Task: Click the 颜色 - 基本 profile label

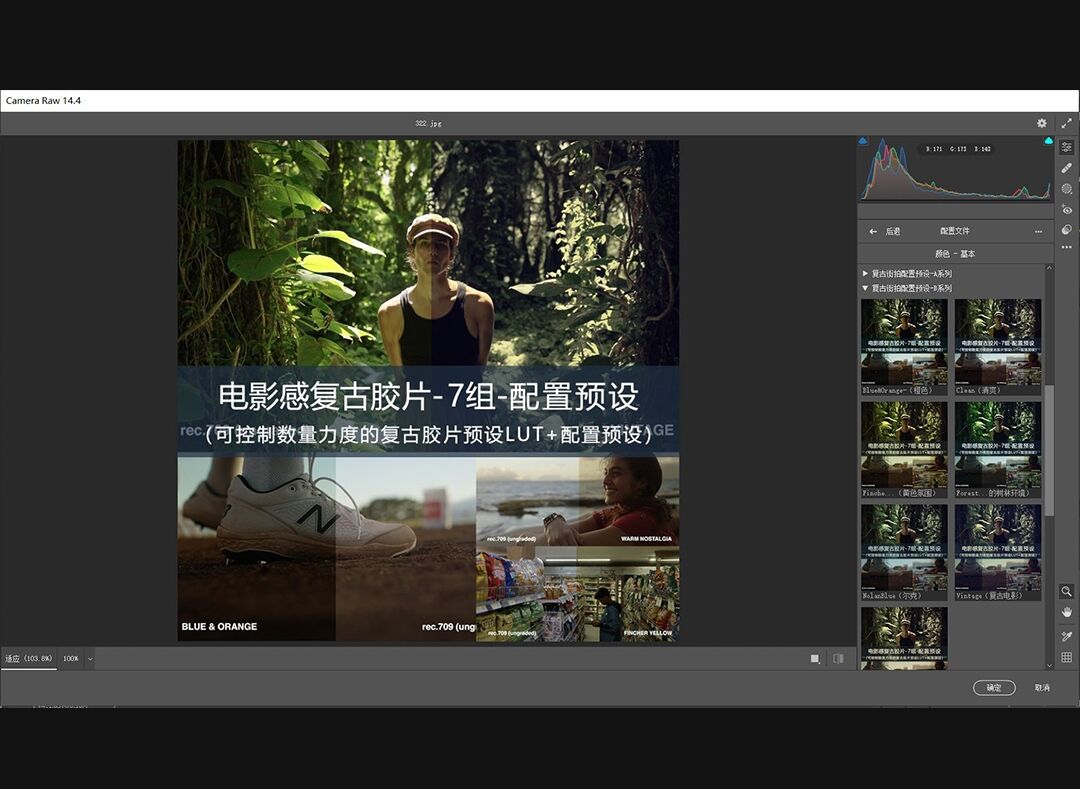Action: point(955,253)
